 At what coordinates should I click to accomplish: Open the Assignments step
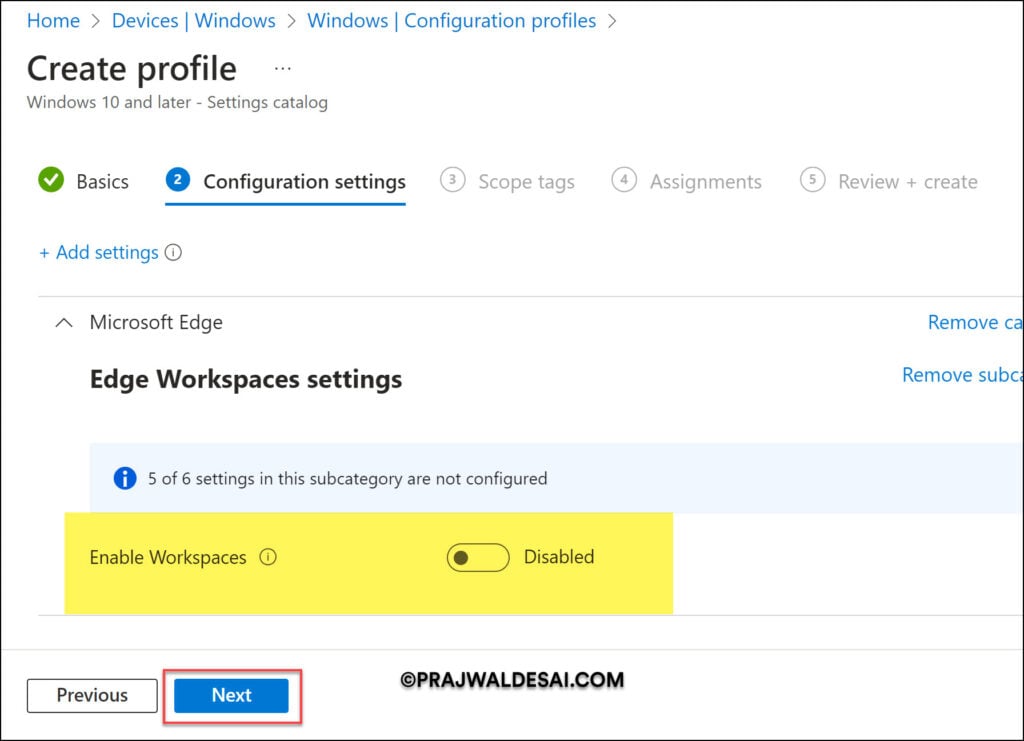[686, 181]
